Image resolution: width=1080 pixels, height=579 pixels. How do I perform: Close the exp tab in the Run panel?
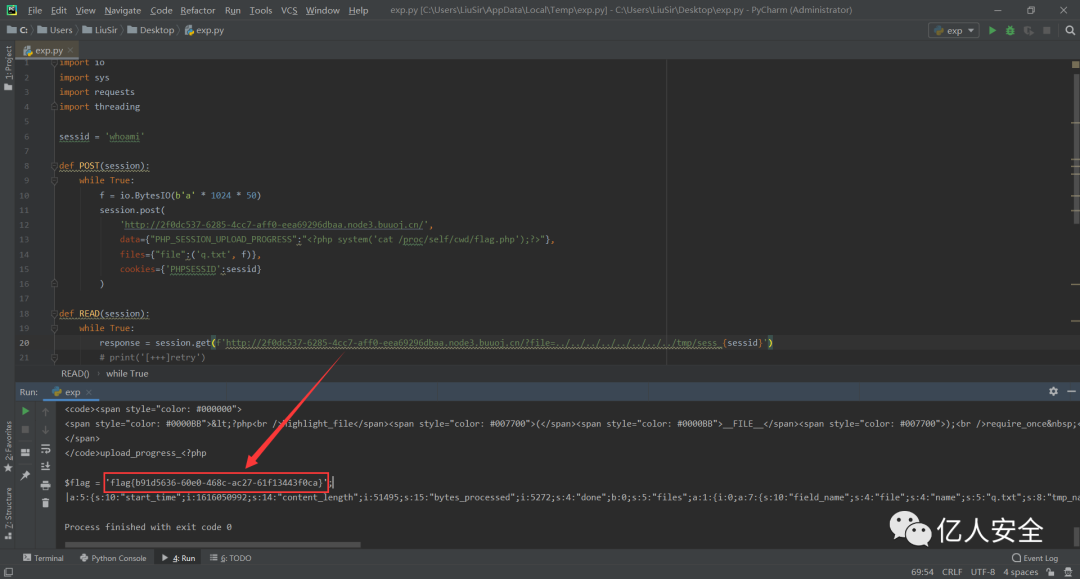point(89,392)
